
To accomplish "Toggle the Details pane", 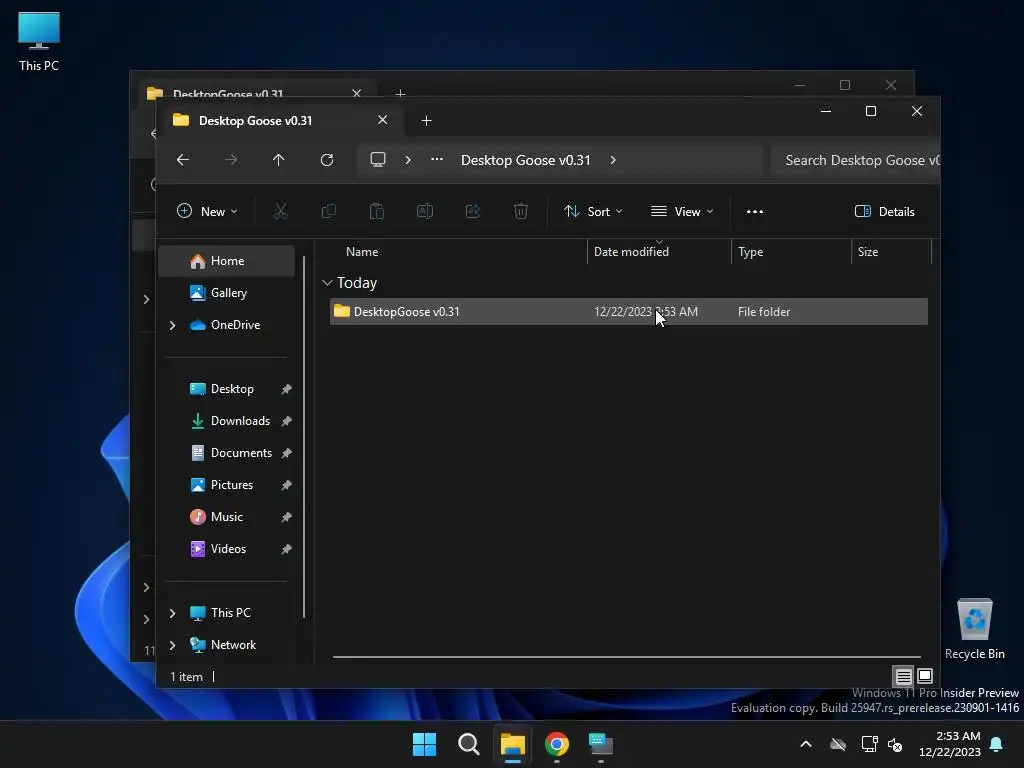I will pyautogui.click(x=885, y=212).
